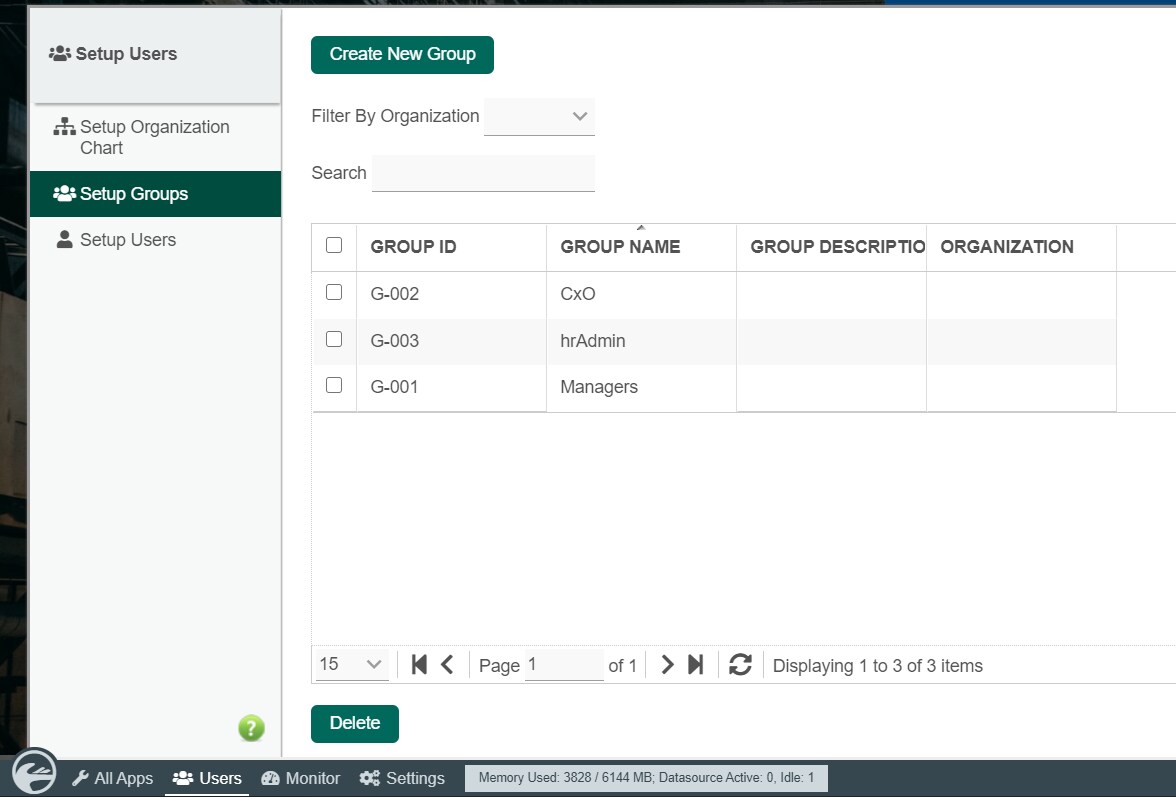Refresh the groups table
1176x797 pixels.
[740, 664]
